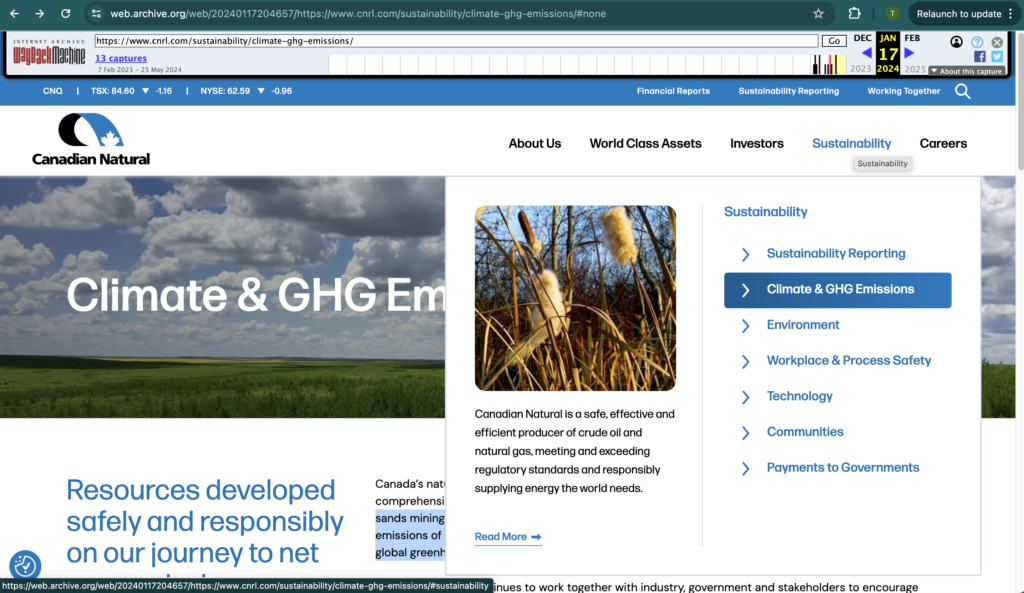This screenshot has width=1024, height=593.
Task: Open the Careers menu
Action: click(x=943, y=144)
